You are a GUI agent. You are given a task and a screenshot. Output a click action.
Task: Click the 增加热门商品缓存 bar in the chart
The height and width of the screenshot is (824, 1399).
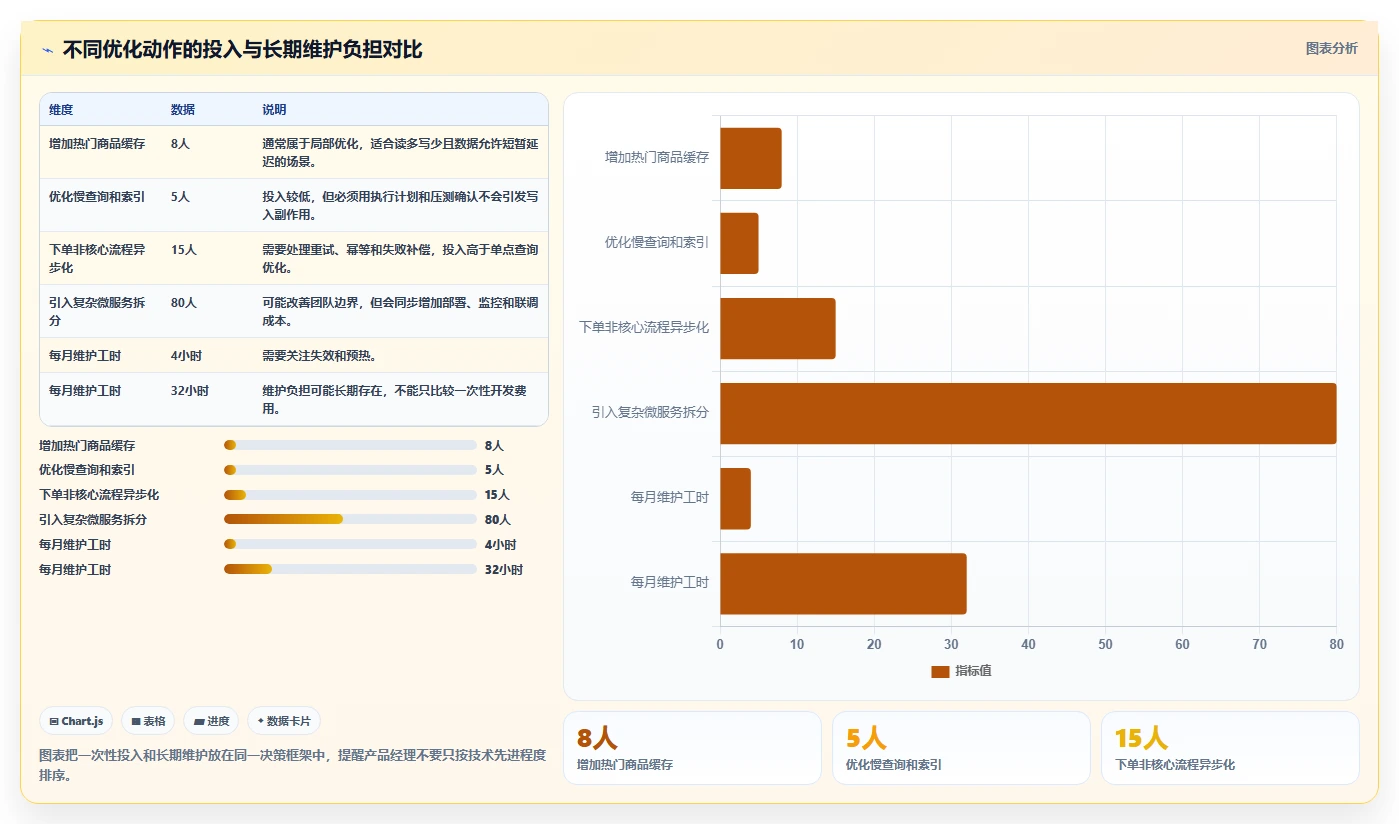pos(751,158)
